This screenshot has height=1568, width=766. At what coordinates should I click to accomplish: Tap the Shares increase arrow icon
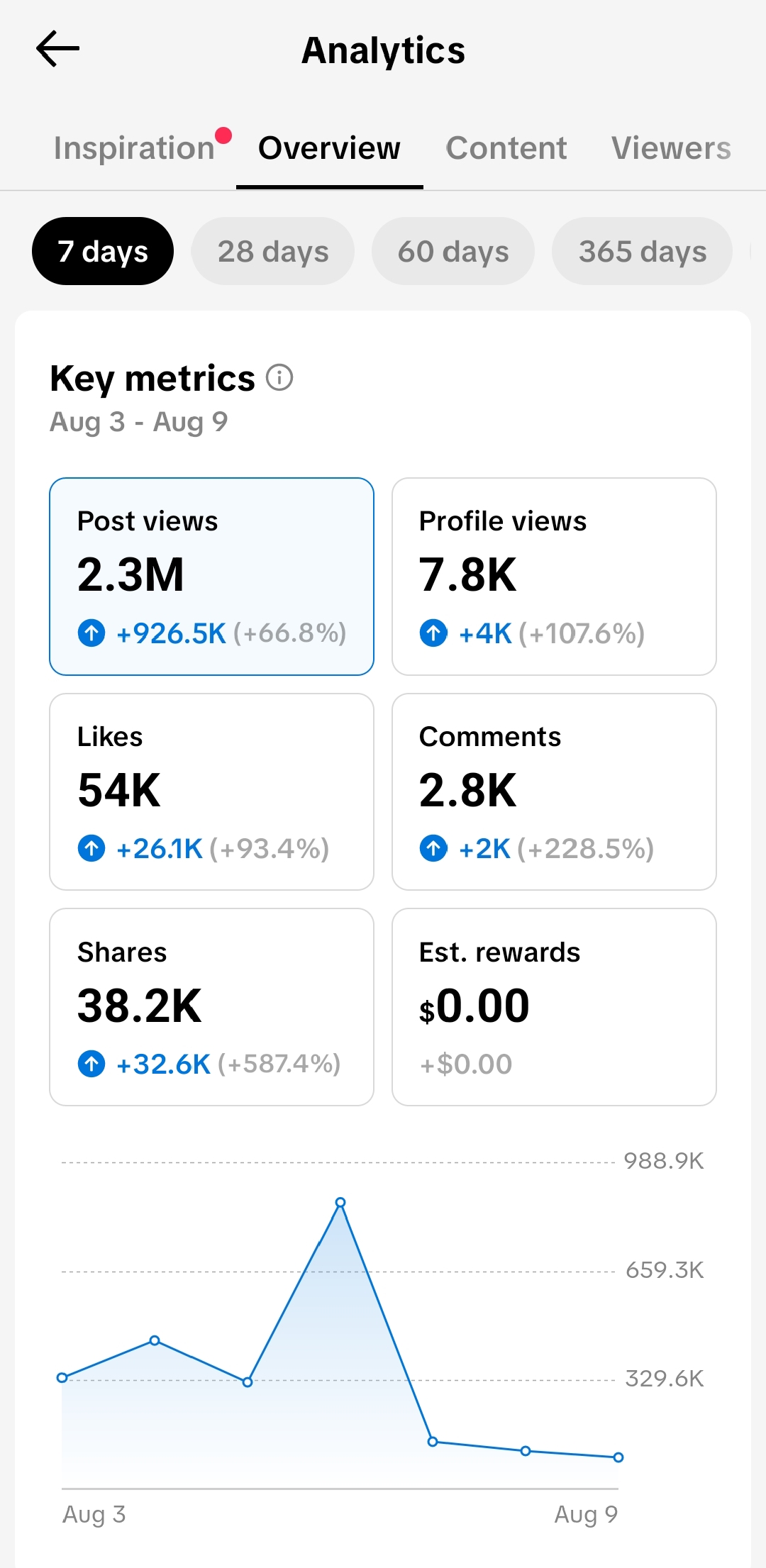tap(91, 1063)
